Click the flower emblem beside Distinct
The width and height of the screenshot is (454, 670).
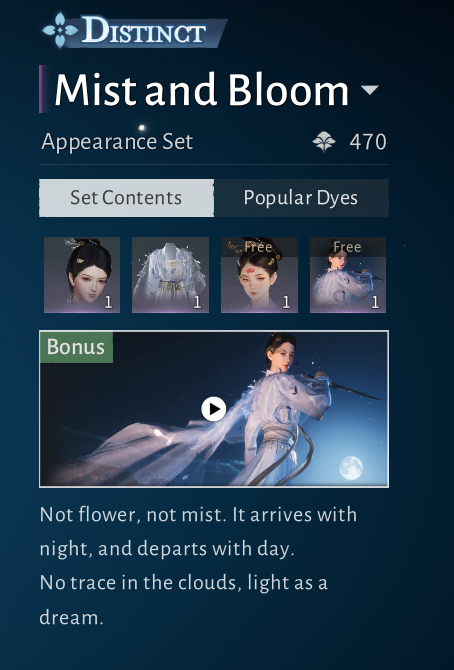point(60,30)
